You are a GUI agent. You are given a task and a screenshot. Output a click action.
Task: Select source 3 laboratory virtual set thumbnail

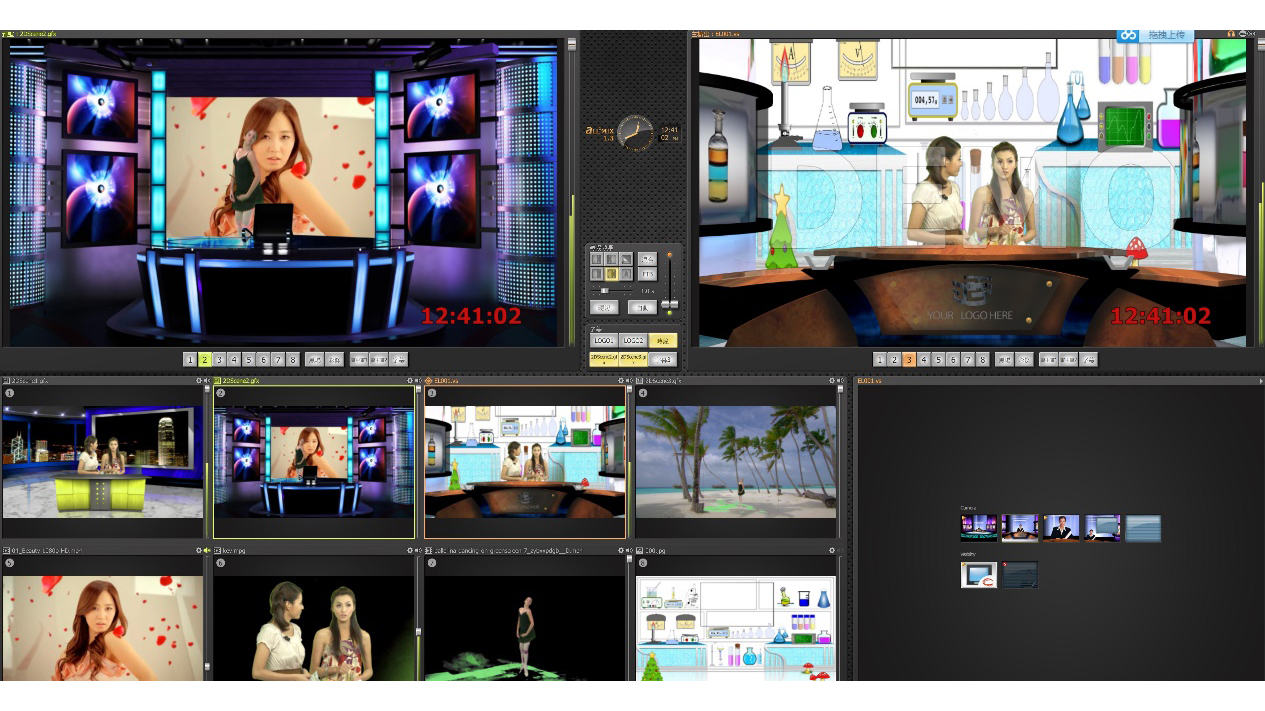coord(525,462)
